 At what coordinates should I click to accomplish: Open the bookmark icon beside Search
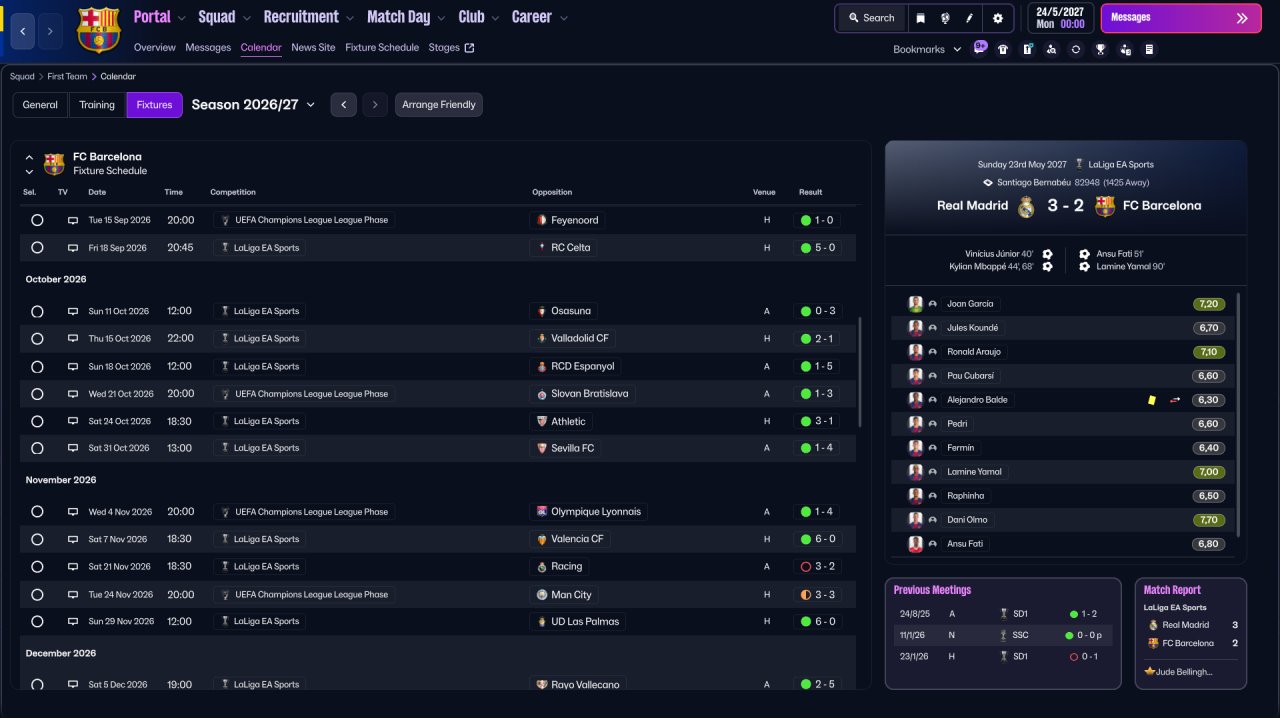click(920, 18)
